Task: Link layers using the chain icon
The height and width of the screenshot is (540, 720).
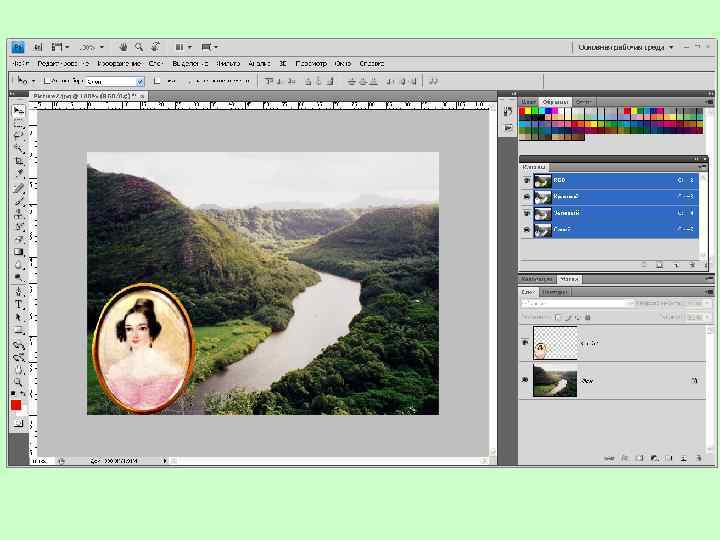Action: click(x=609, y=458)
